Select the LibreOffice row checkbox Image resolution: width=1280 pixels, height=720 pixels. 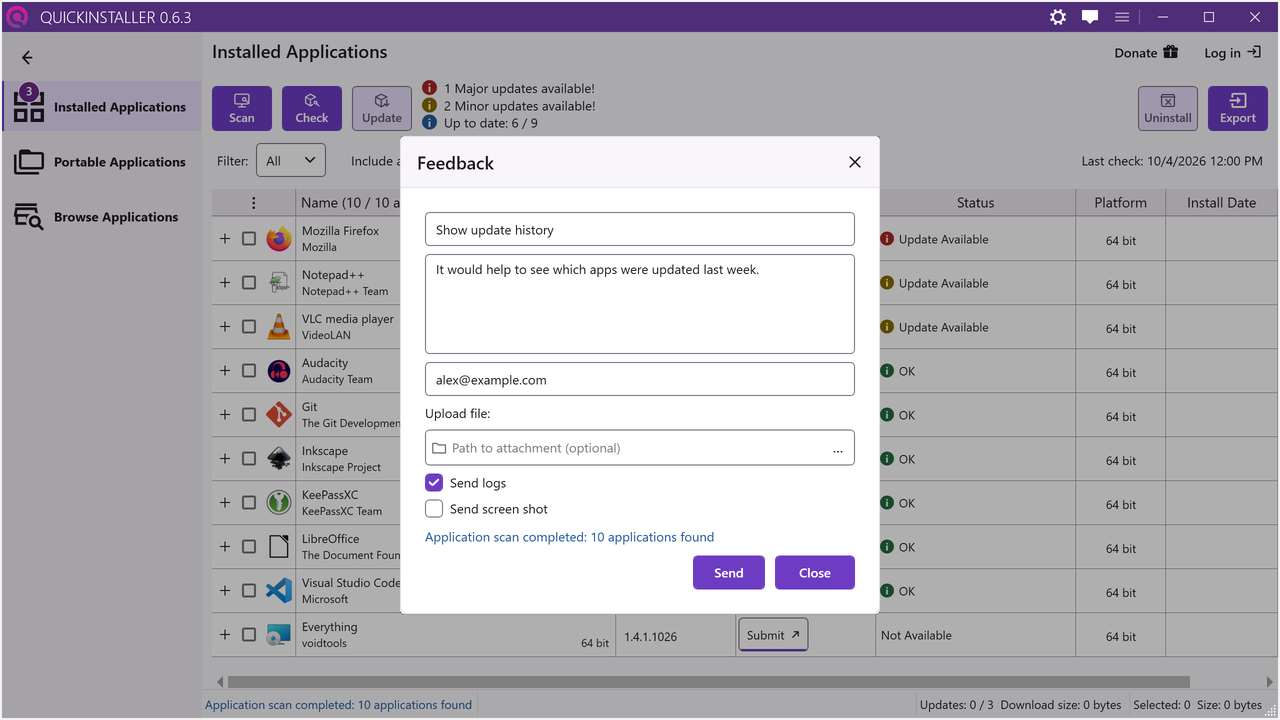click(249, 547)
